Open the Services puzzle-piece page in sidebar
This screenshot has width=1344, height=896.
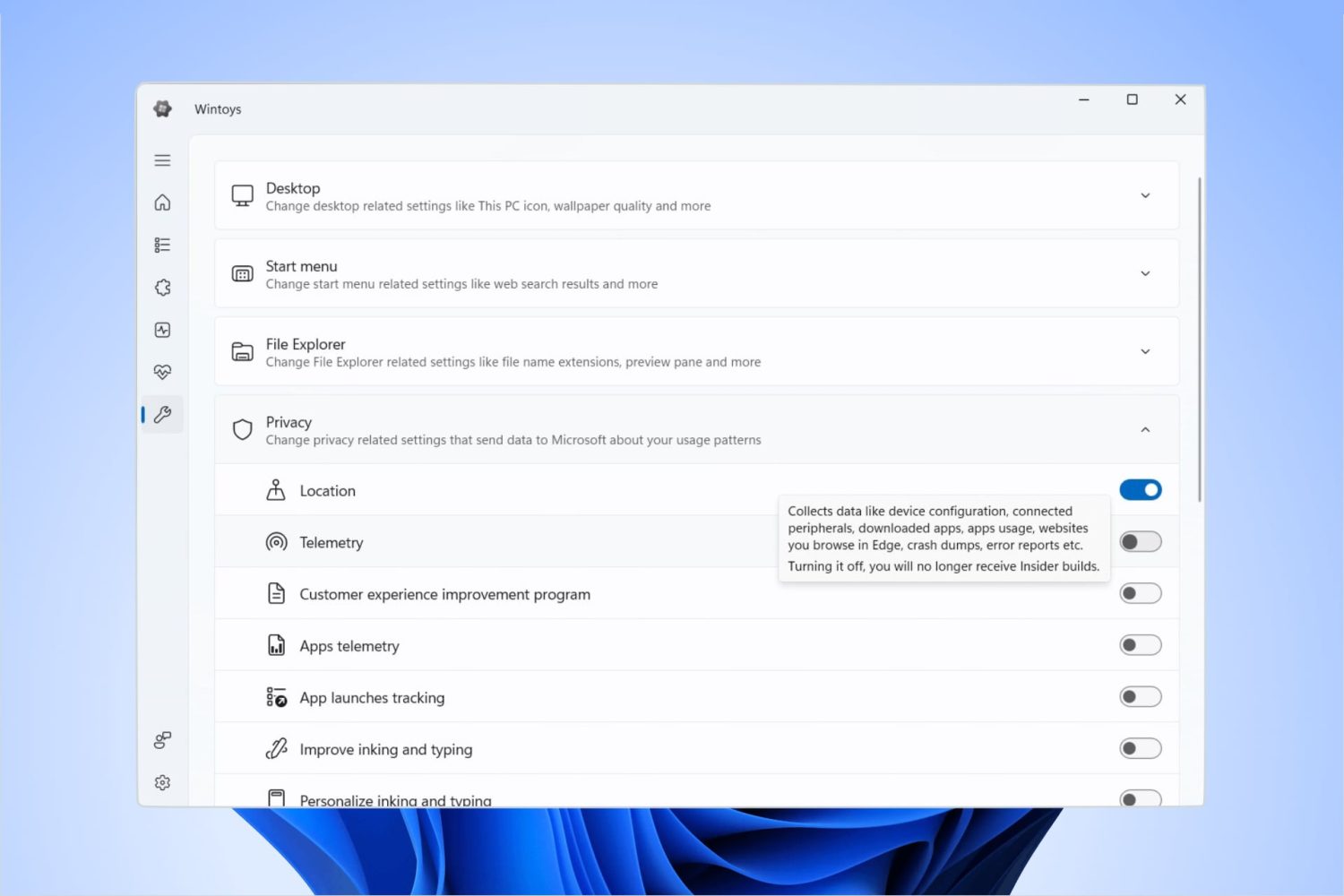pos(162,288)
